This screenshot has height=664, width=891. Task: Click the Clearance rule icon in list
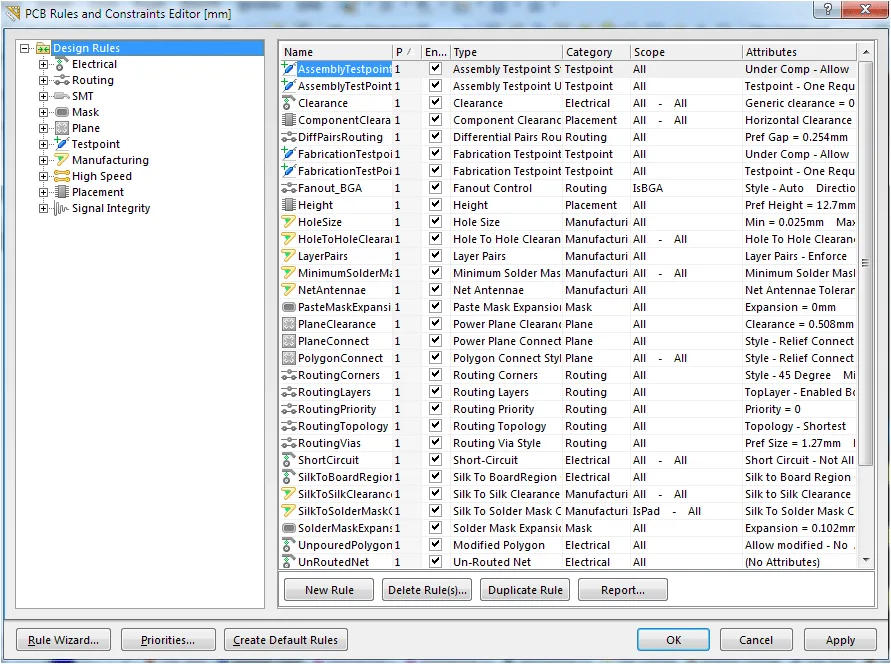point(289,103)
